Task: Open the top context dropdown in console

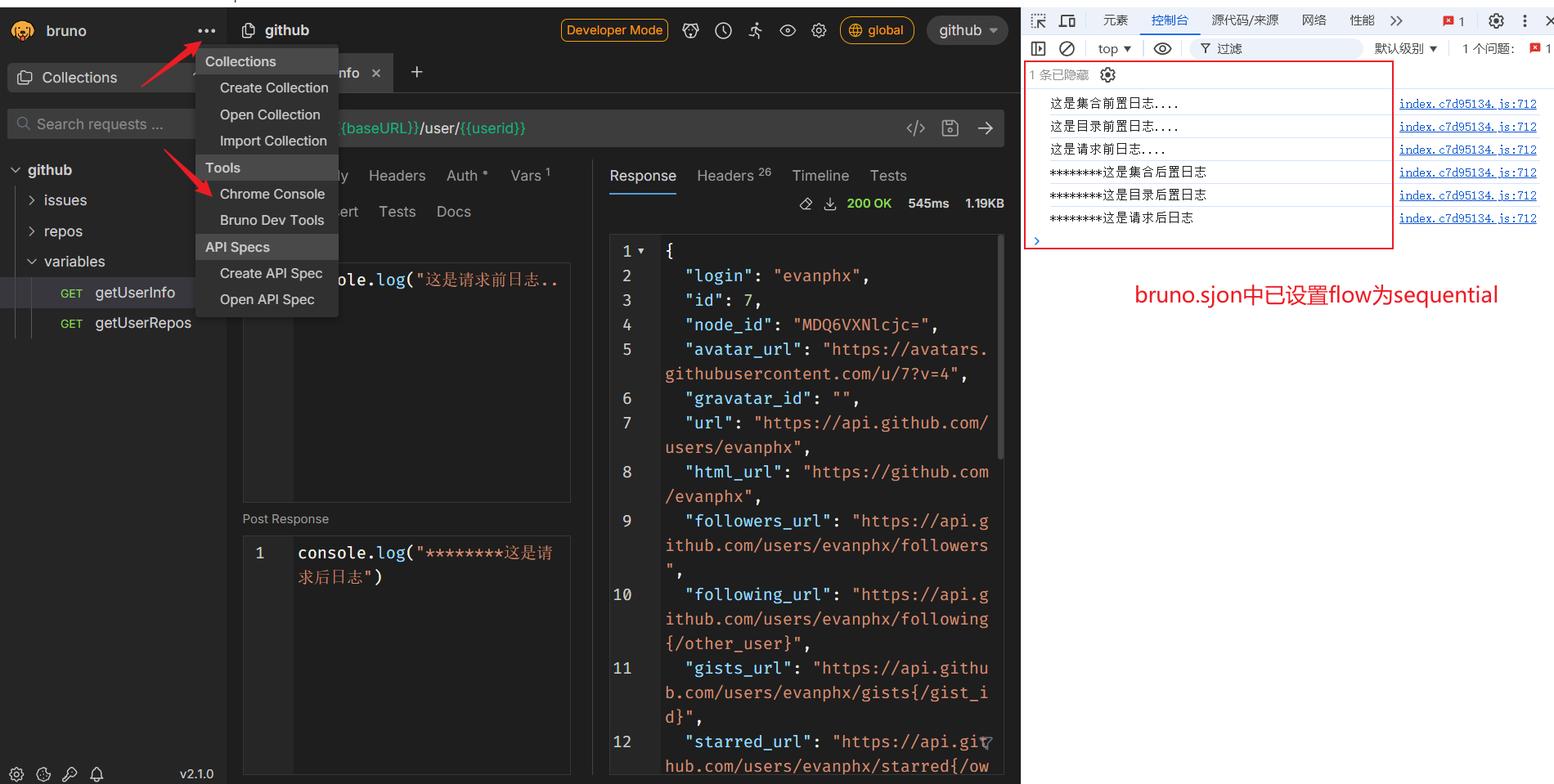Action: pos(1114,49)
